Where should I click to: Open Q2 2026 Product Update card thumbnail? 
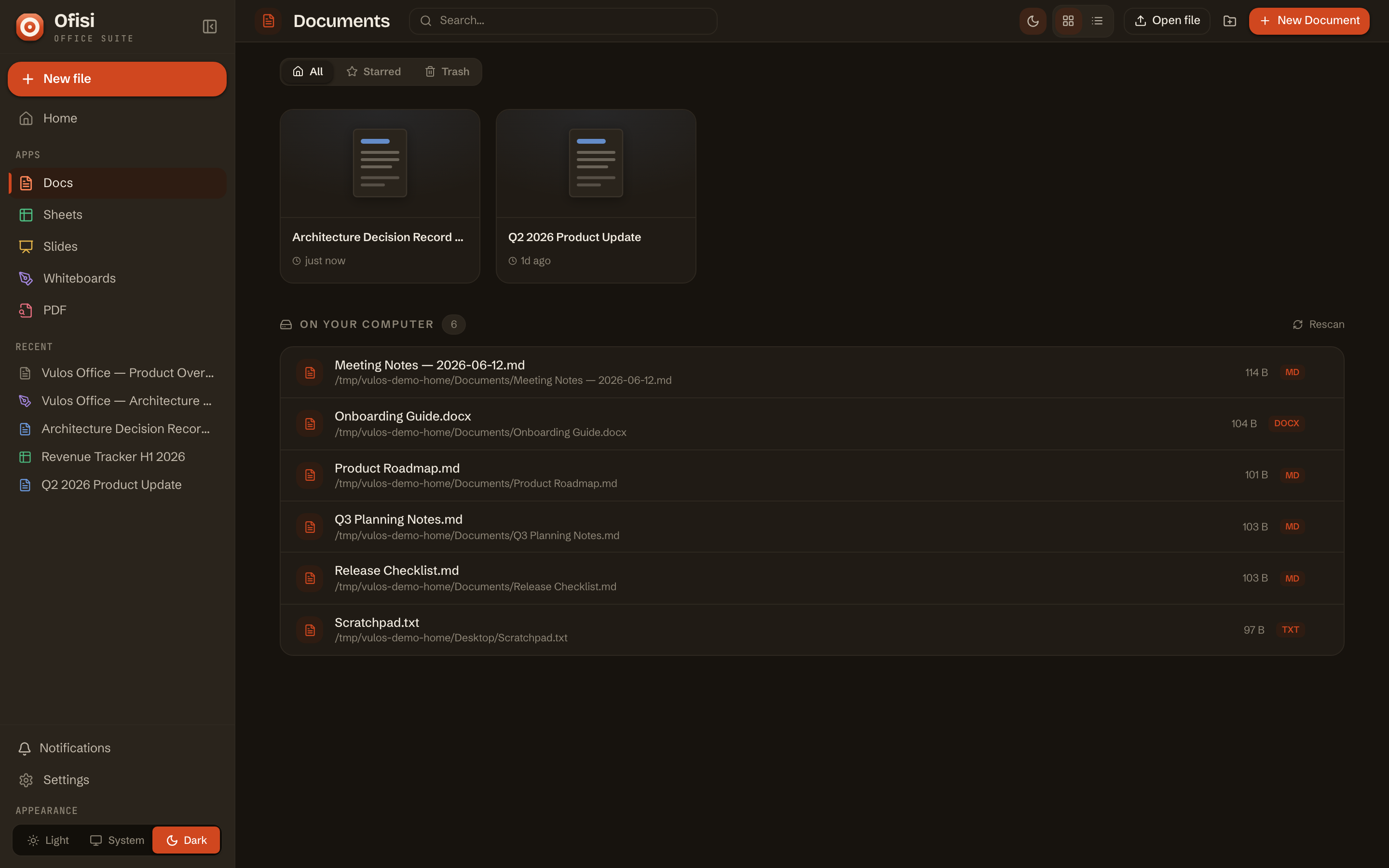click(x=596, y=163)
